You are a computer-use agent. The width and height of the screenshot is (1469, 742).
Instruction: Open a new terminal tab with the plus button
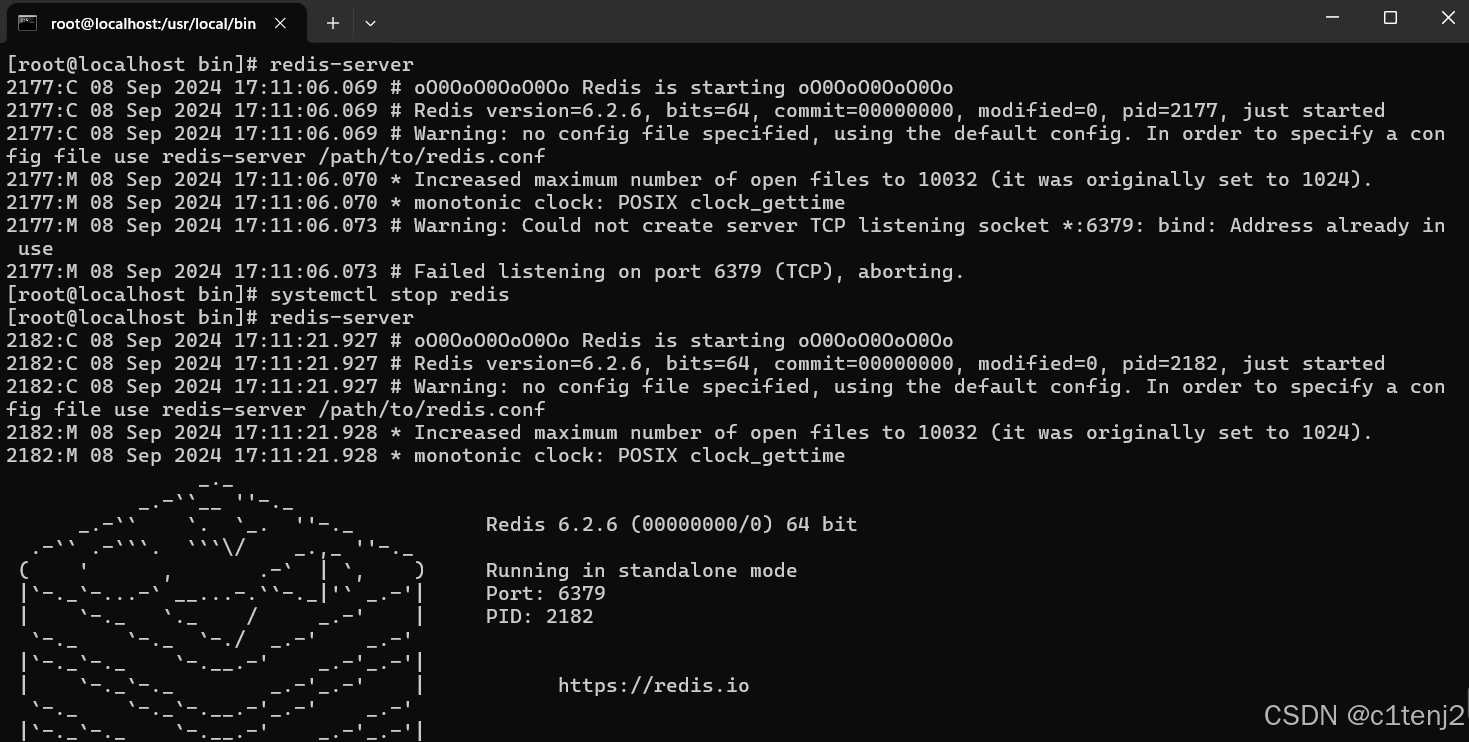tap(332, 22)
